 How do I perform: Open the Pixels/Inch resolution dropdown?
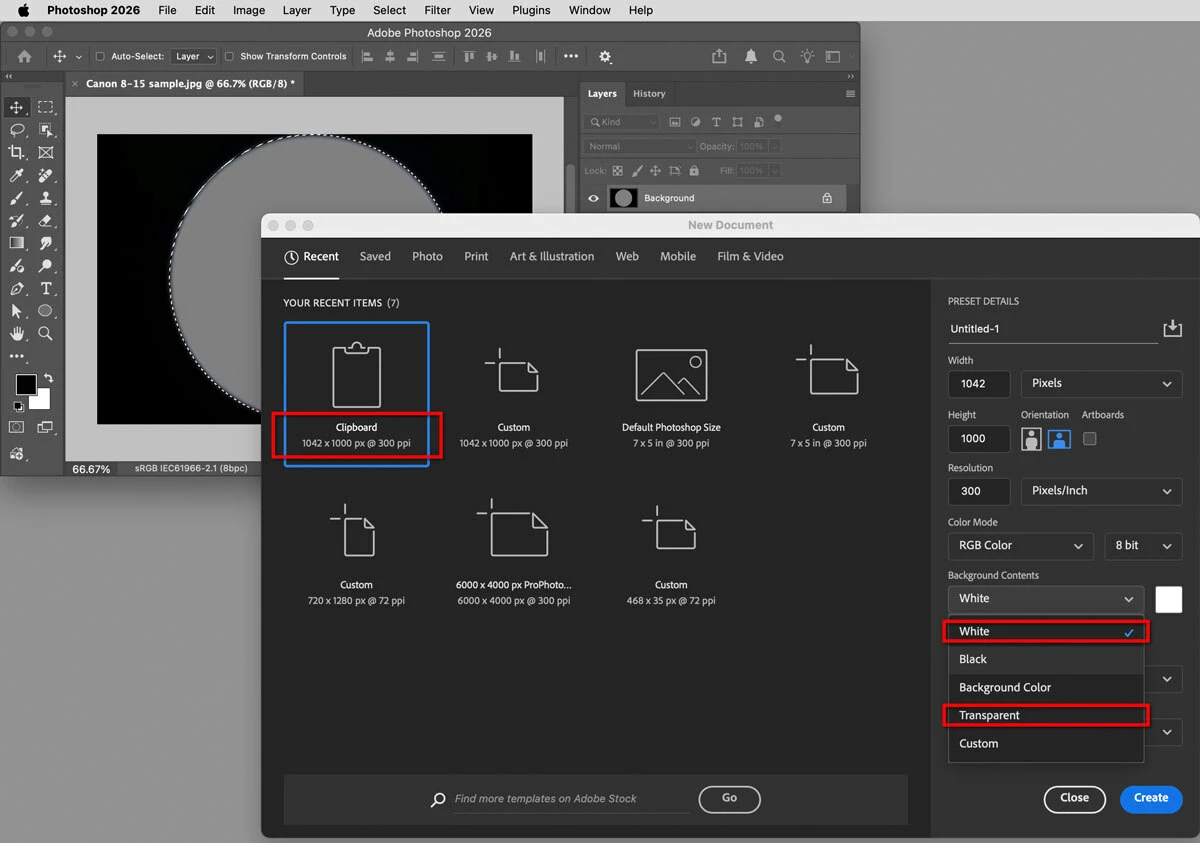pyautogui.click(x=1101, y=491)
